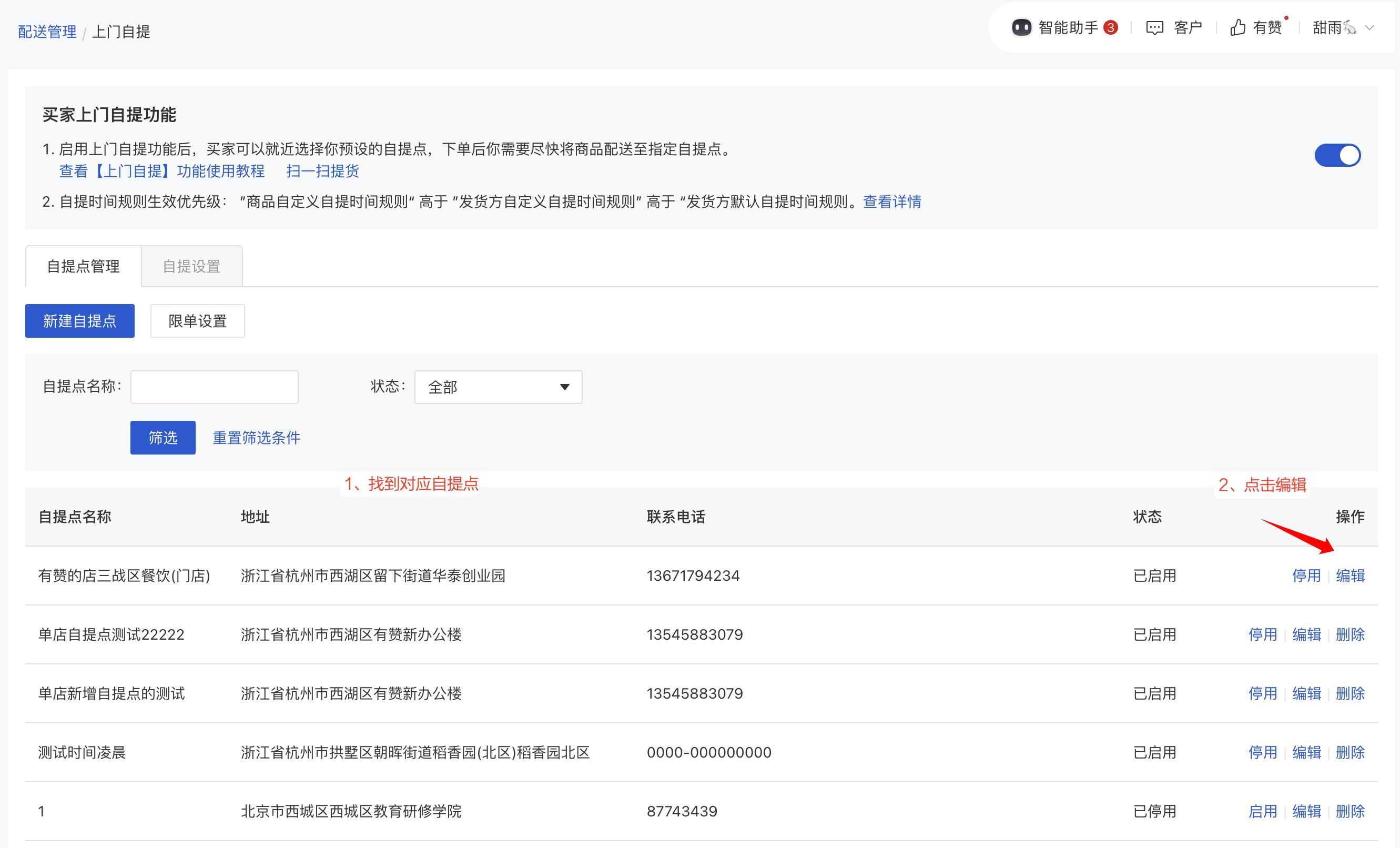The width and height of the screenshot is (1400, 848).
Task: Click the 新建自提点 button
Action: [79, 321]
